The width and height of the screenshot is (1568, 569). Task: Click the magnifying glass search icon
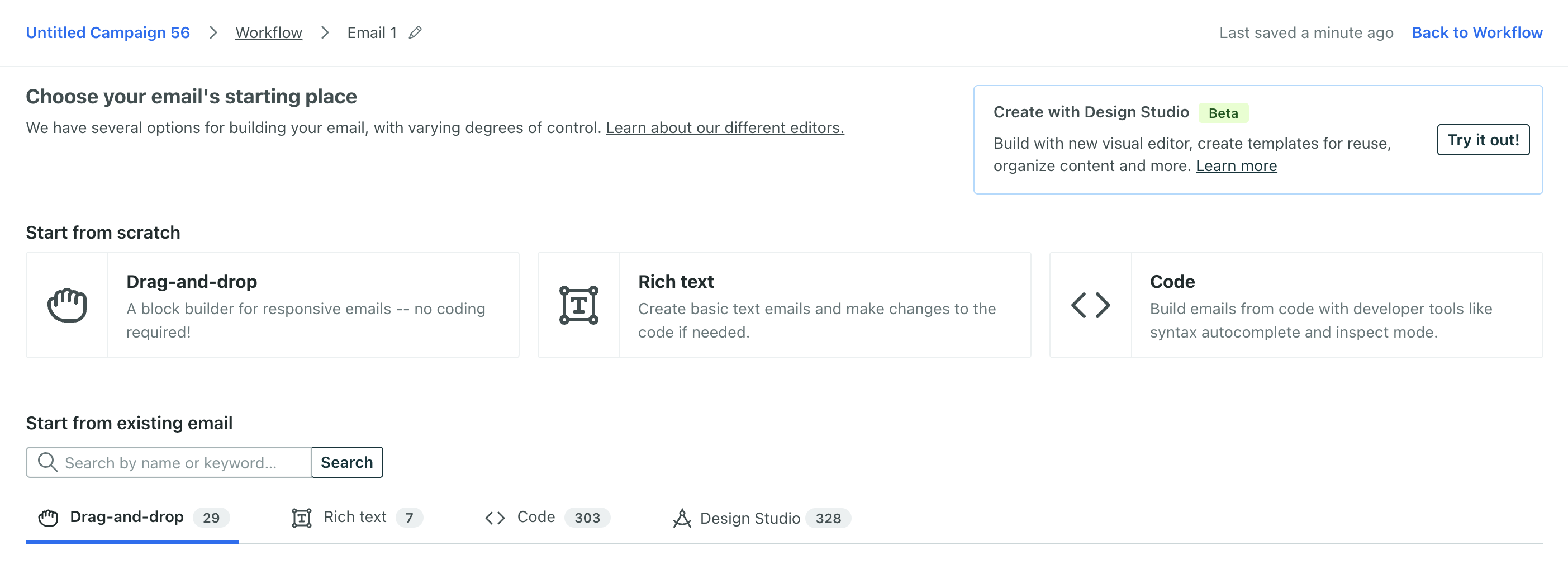coord(47,462)
